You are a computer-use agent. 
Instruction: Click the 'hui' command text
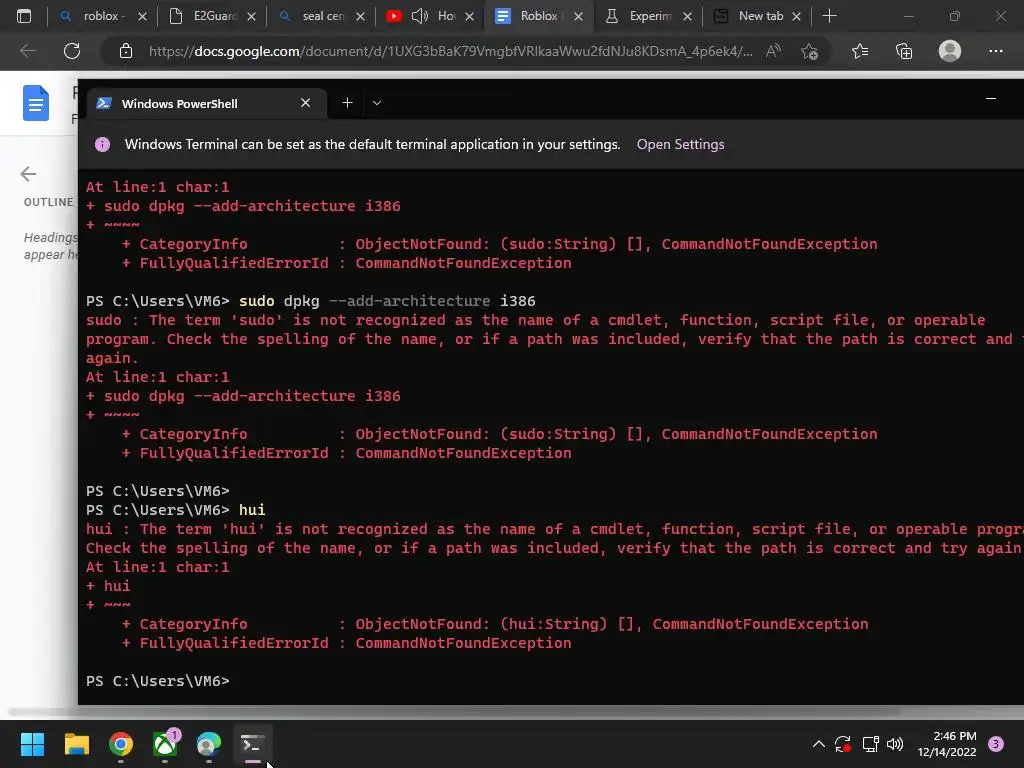click(x=252, y=510)
